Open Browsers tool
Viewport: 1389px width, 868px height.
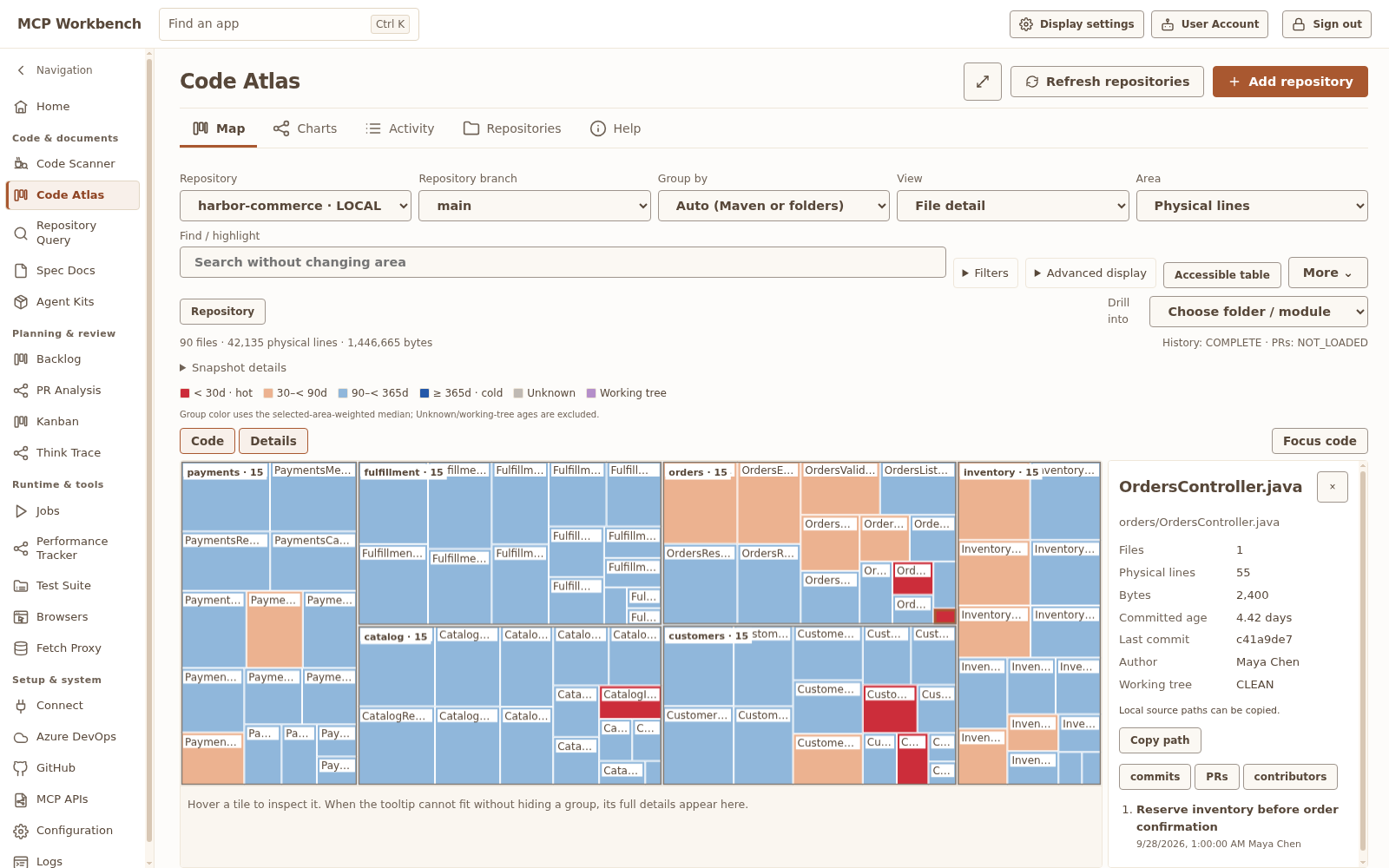73,617
